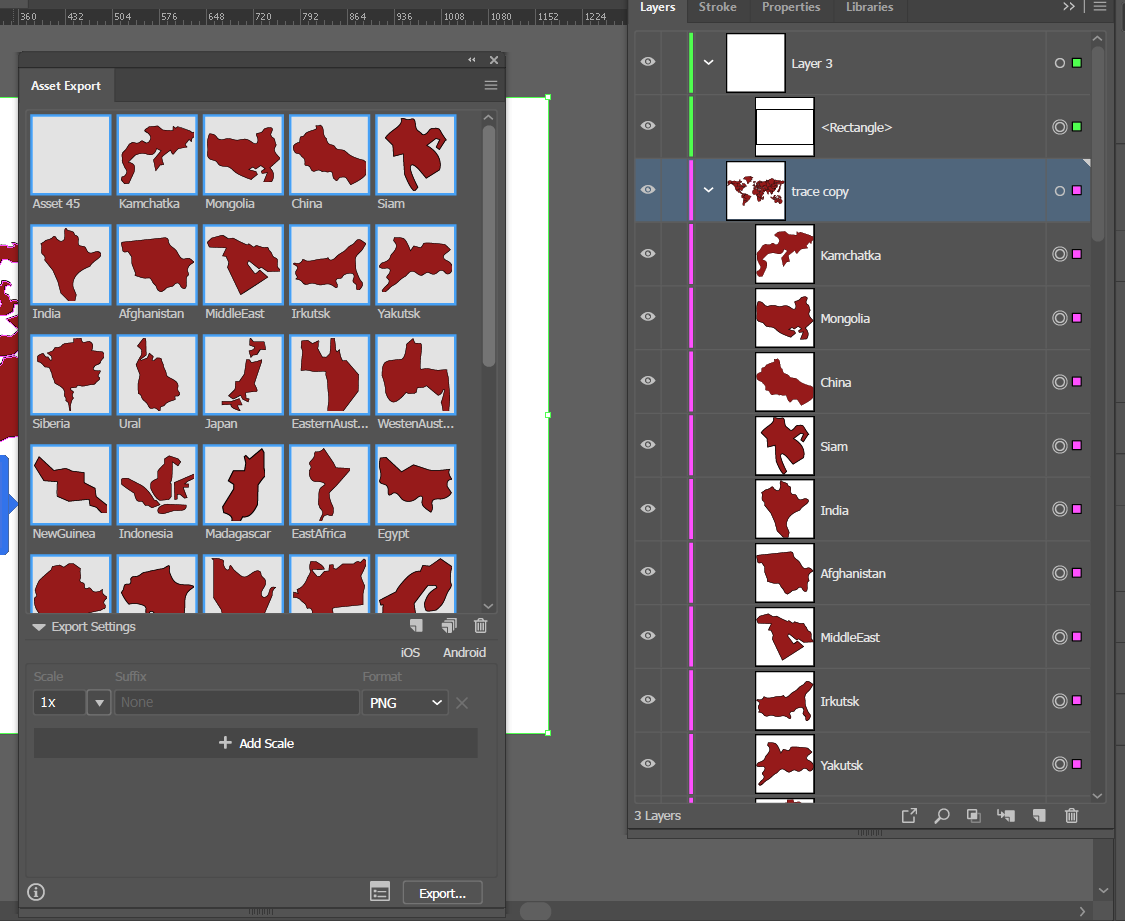
Task: Open Asset Export panel menu
Action: [491, 85]
